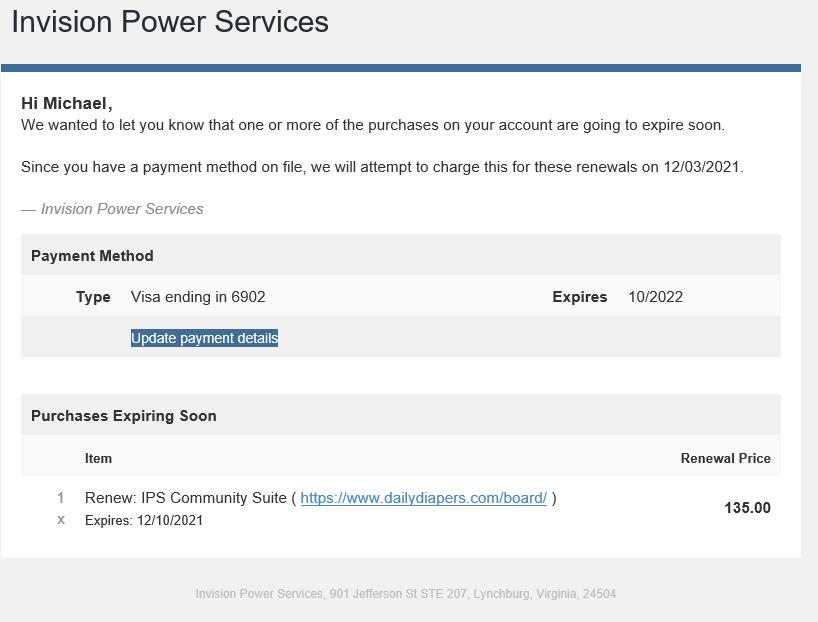Click the Update payment details button
The width and height of the screenshot is (818, 622).
(204, 338)
